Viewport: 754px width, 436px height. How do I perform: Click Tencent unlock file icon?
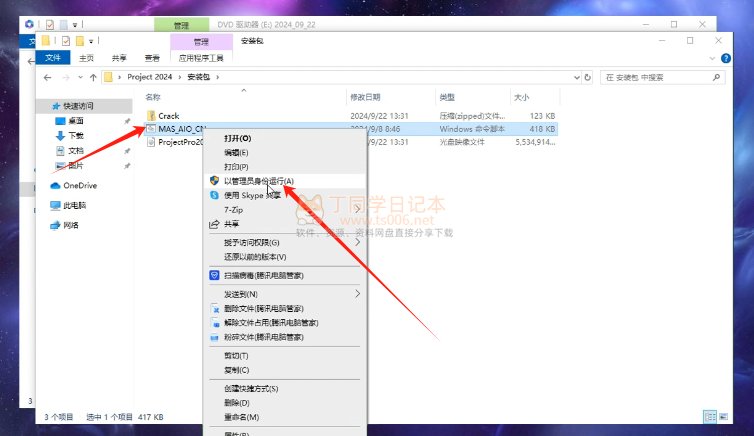pos(214,323)
